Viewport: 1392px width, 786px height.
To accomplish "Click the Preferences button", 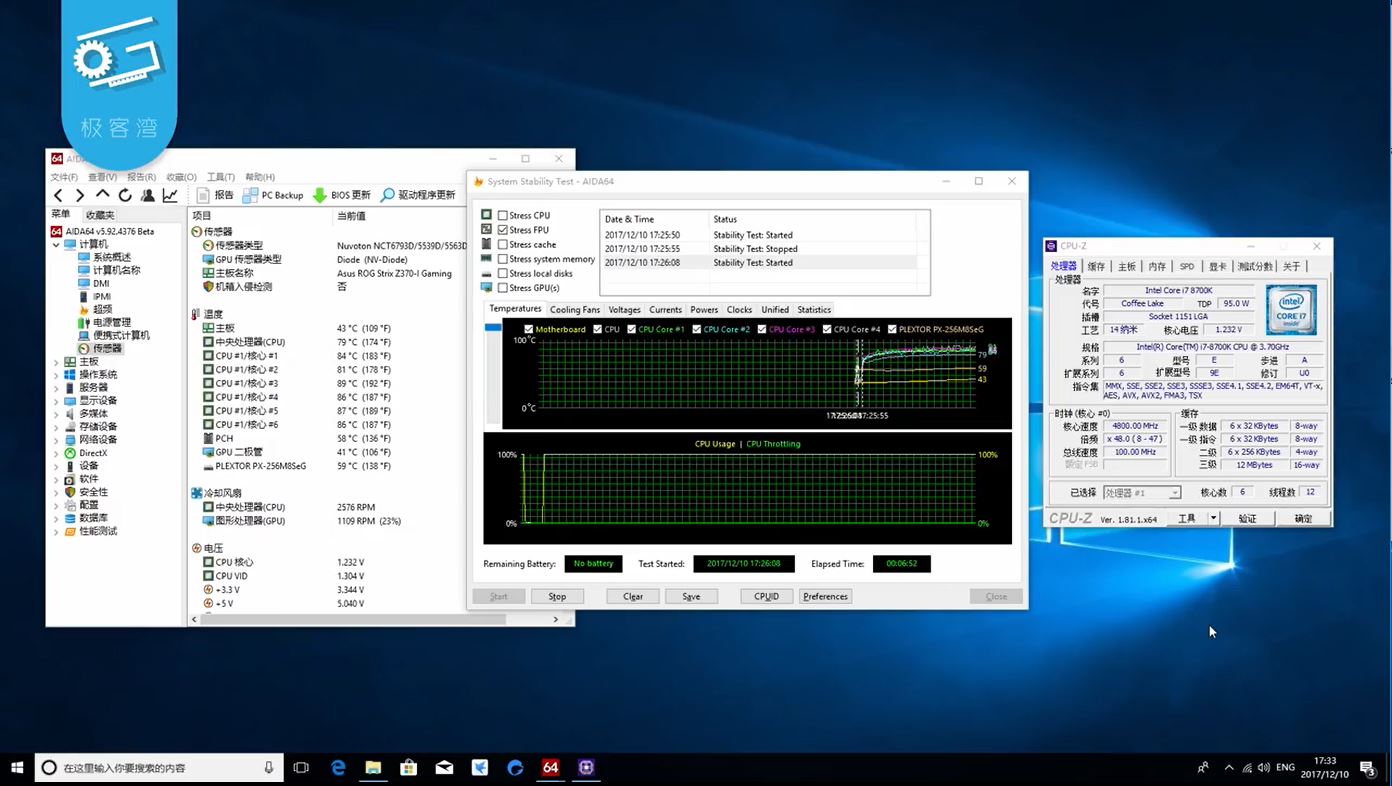I will pyautogui.click(x=825, y=596).
